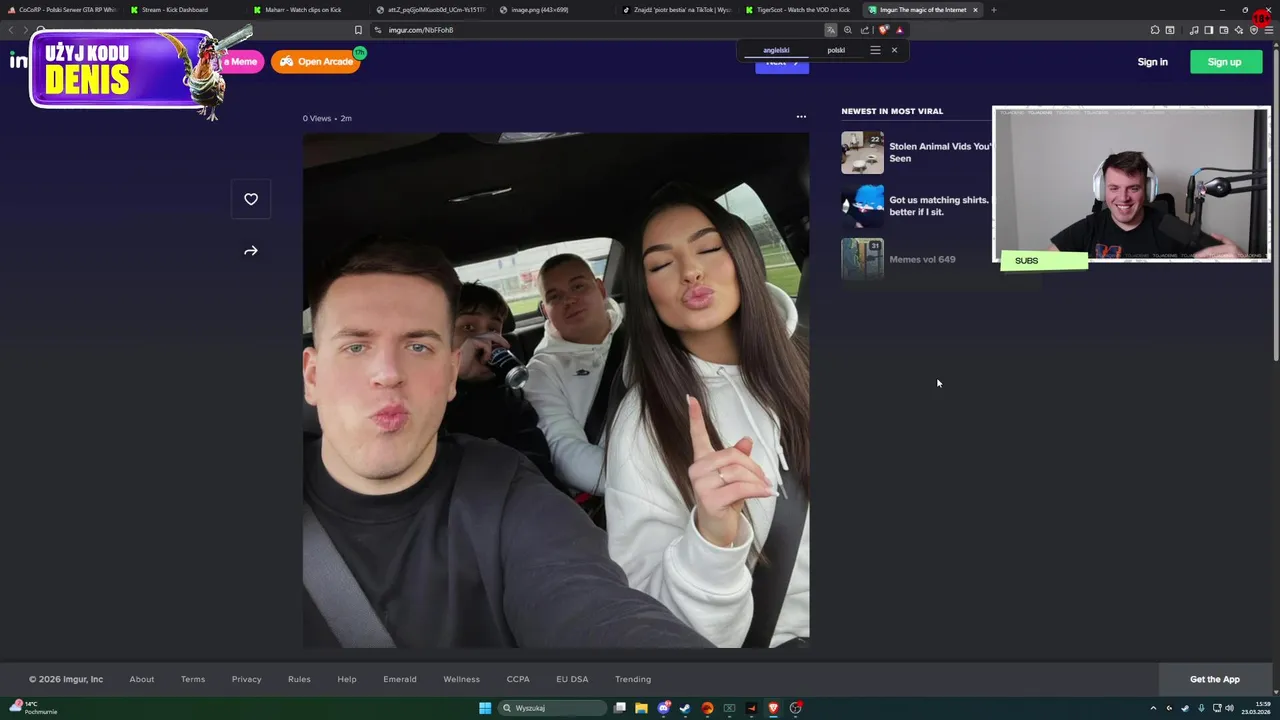The height and width of the screenshot is (720, 1280).
Task: Click the Wyszukaj taskbar search box
Action: click(553, 708)
